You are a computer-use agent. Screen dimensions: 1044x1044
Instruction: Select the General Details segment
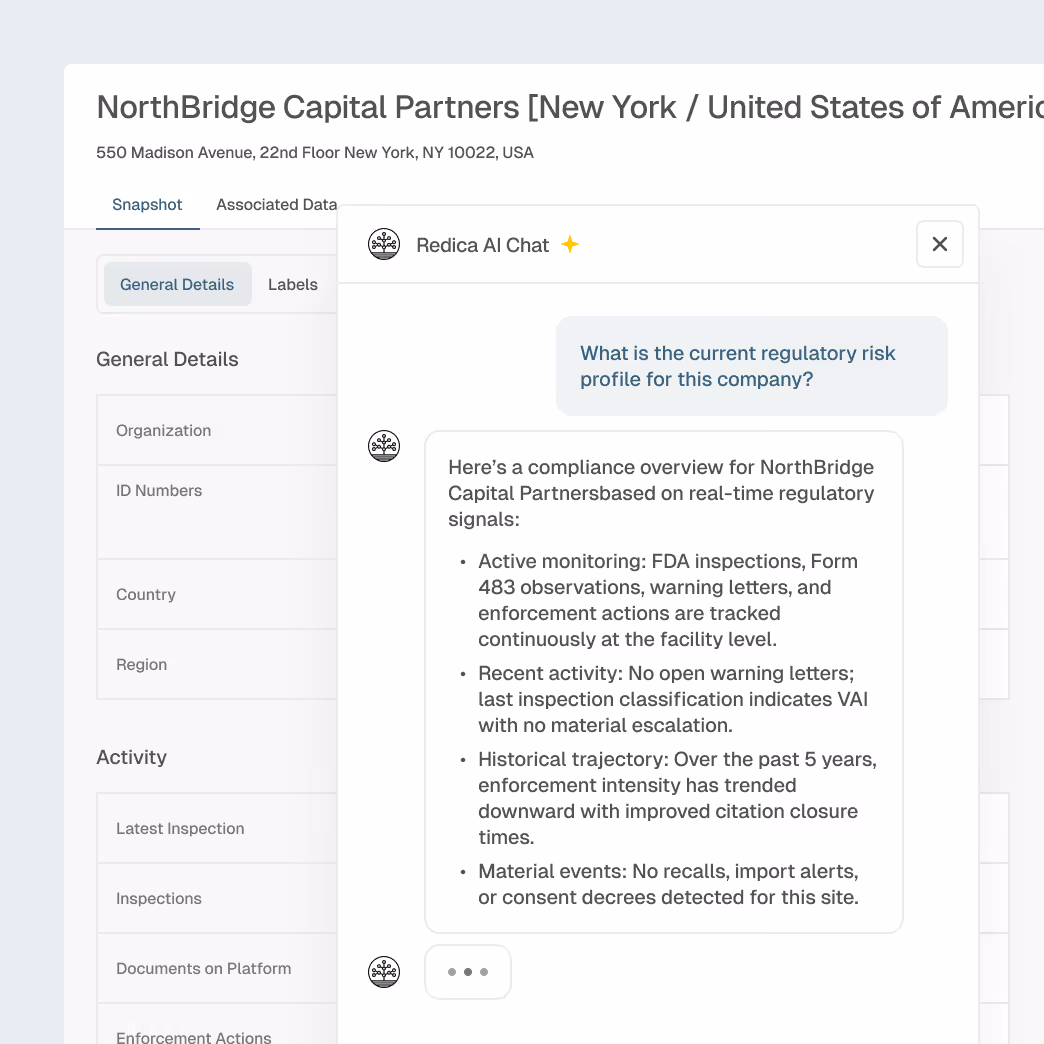pos(177,284)
